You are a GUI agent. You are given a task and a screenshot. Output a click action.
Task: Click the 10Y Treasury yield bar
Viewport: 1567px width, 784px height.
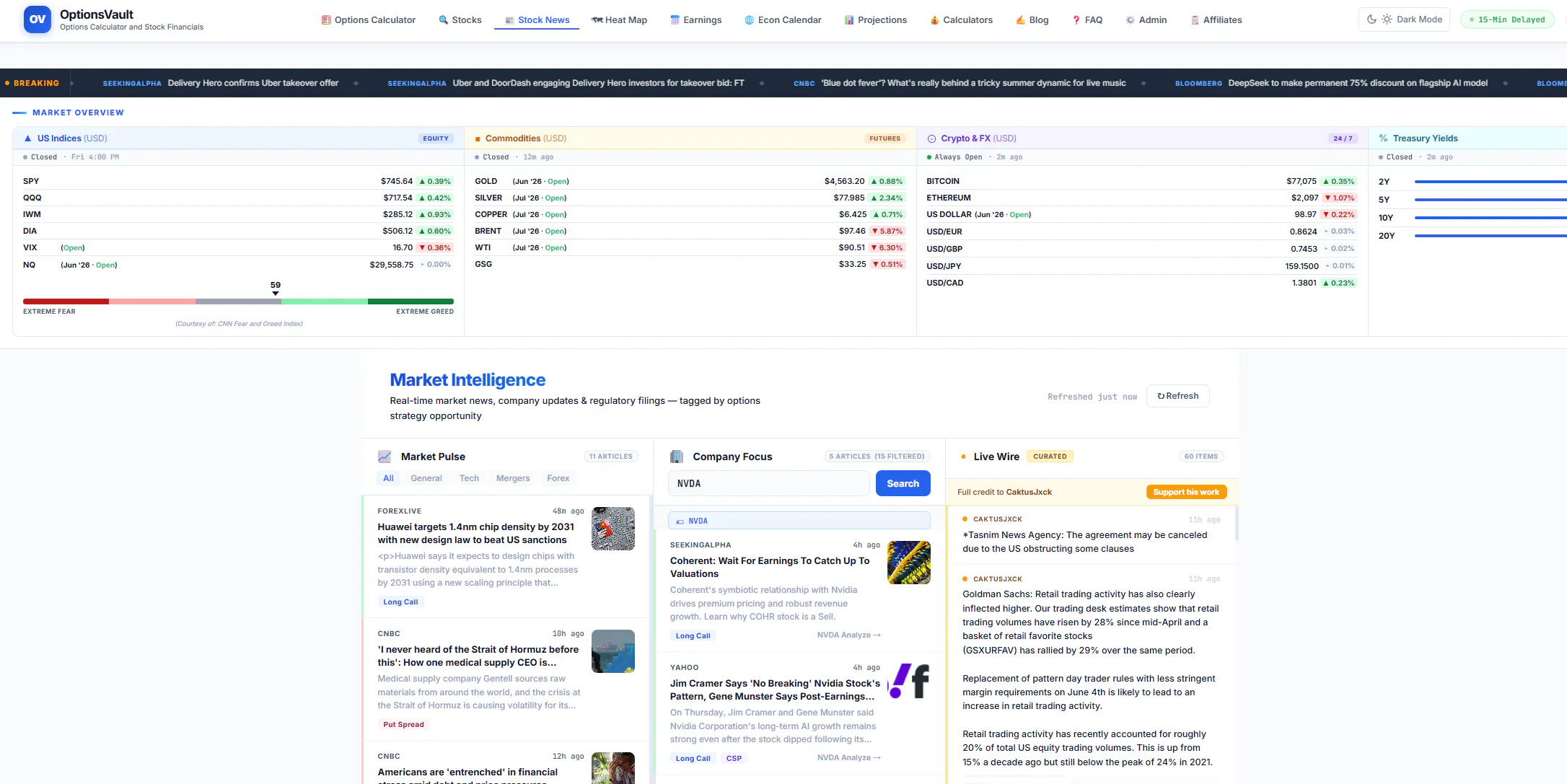click(1491, 218)
